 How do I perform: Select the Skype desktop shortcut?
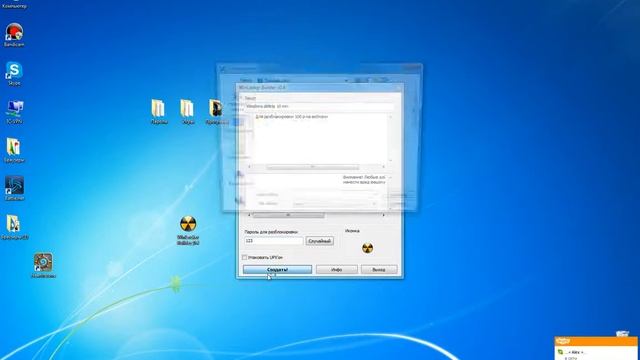tap(14, 73)
